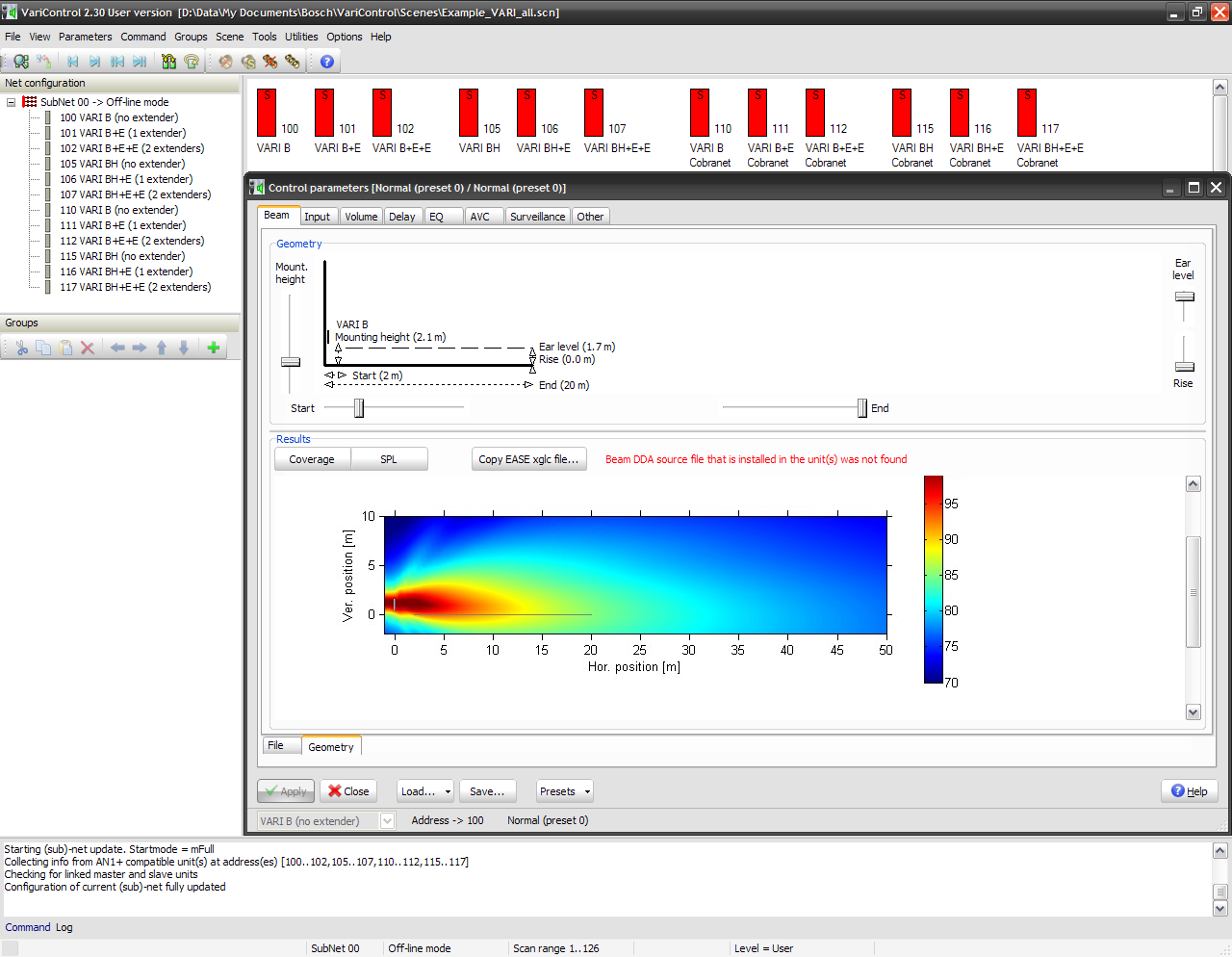Switch to the Surveillance tab
The image size is (1232, 957).
coord(537,217)
